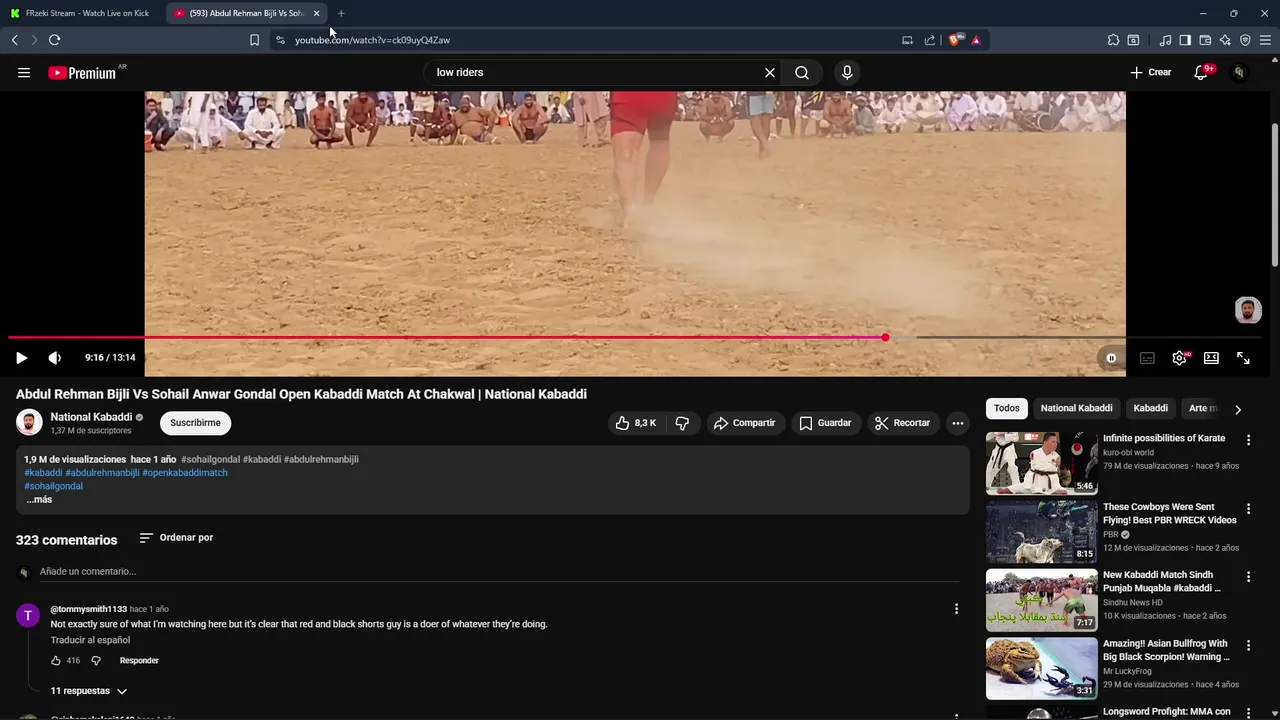
Task: Run search with magnifying glass button
Action: [802, 73]
